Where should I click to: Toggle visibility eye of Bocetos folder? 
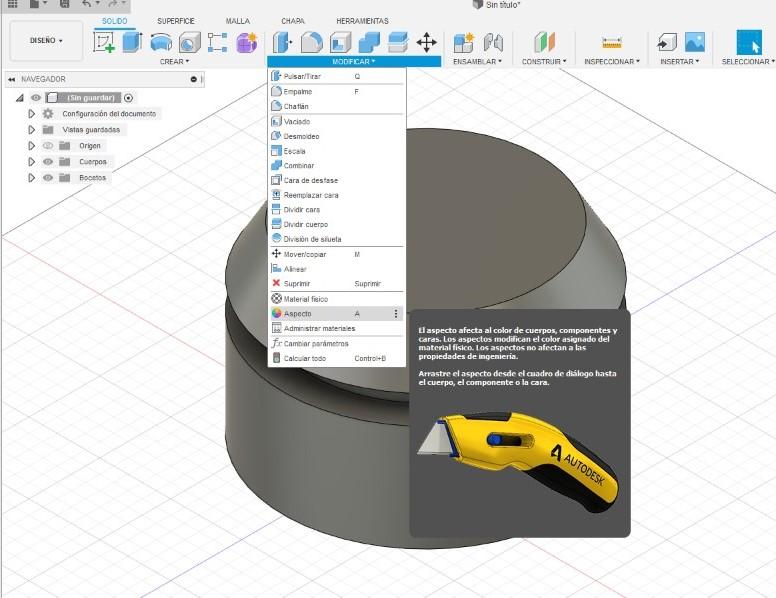48,177
